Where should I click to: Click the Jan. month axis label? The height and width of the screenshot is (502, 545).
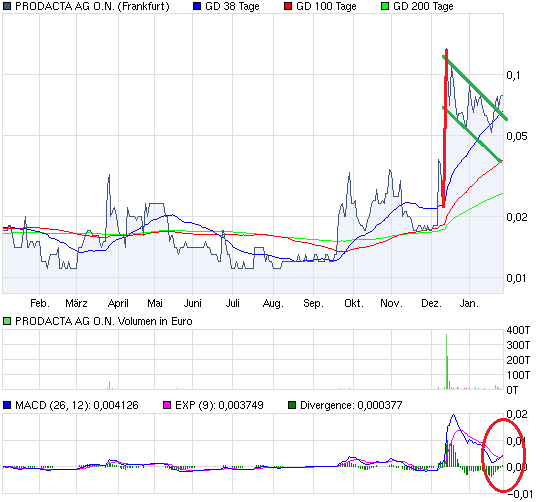coord(469,303)
